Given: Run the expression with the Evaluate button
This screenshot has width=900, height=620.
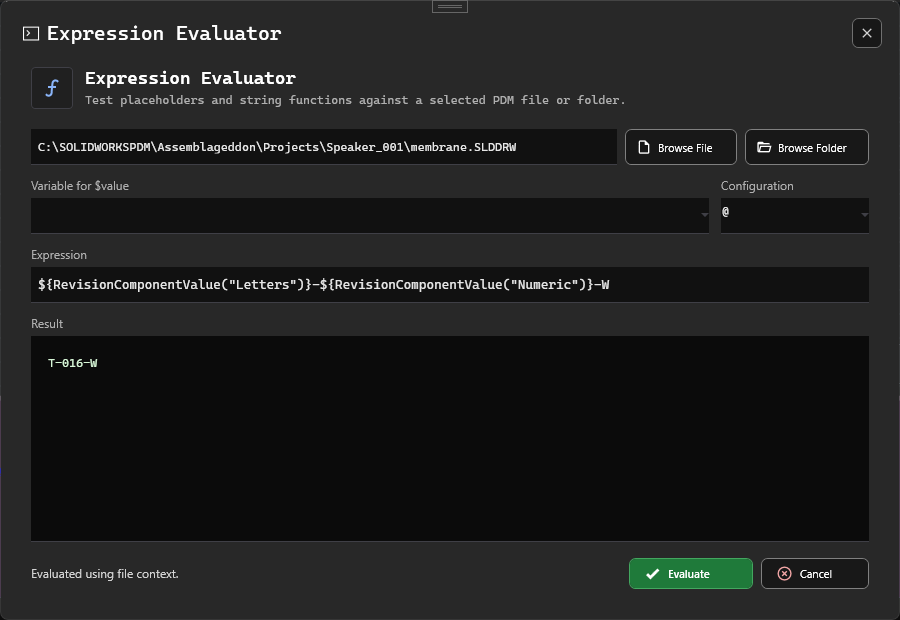Looking at the screenshot, I should point(690,574).
